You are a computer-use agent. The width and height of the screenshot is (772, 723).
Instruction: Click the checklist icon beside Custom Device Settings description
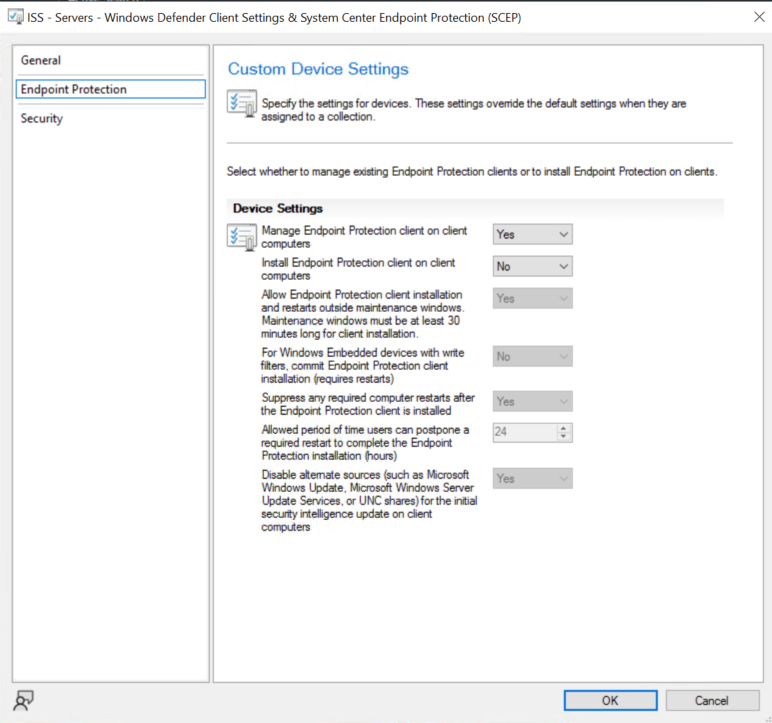[242, 103]
